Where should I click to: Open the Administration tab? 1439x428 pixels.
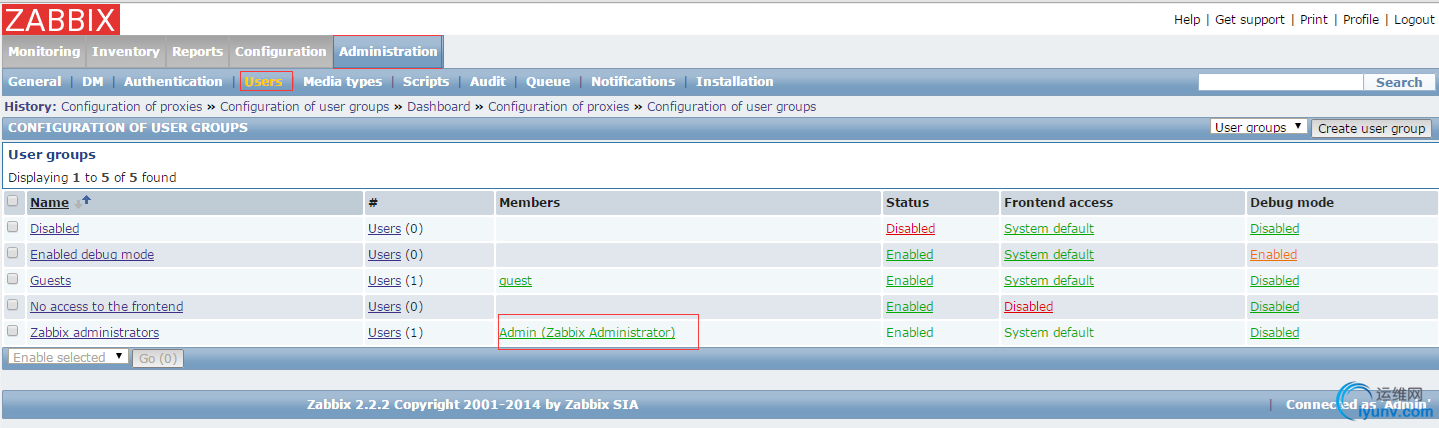click(x=388, y=52)
